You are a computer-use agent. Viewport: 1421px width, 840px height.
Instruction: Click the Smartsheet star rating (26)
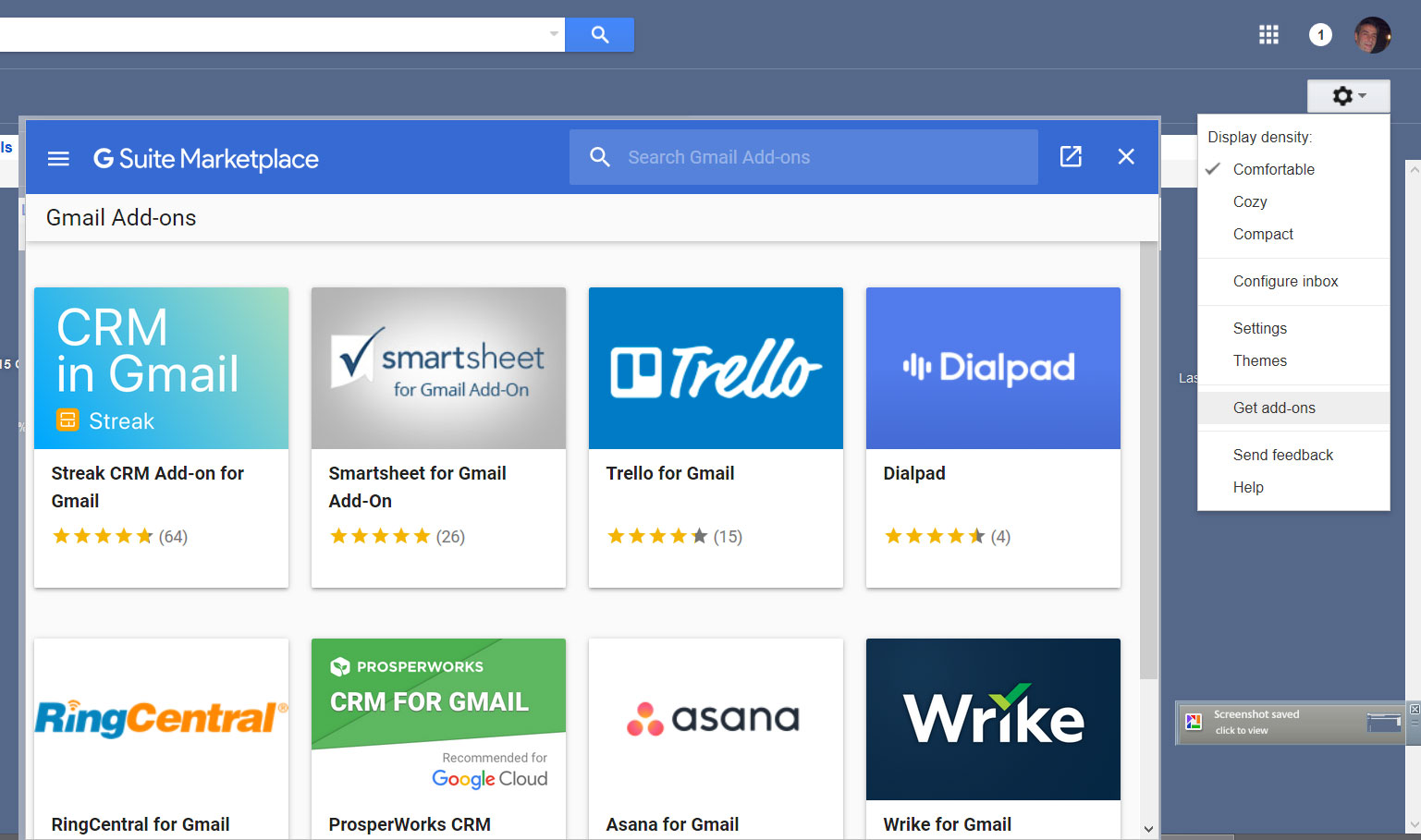pyautogui.click(x=398, y=536)
